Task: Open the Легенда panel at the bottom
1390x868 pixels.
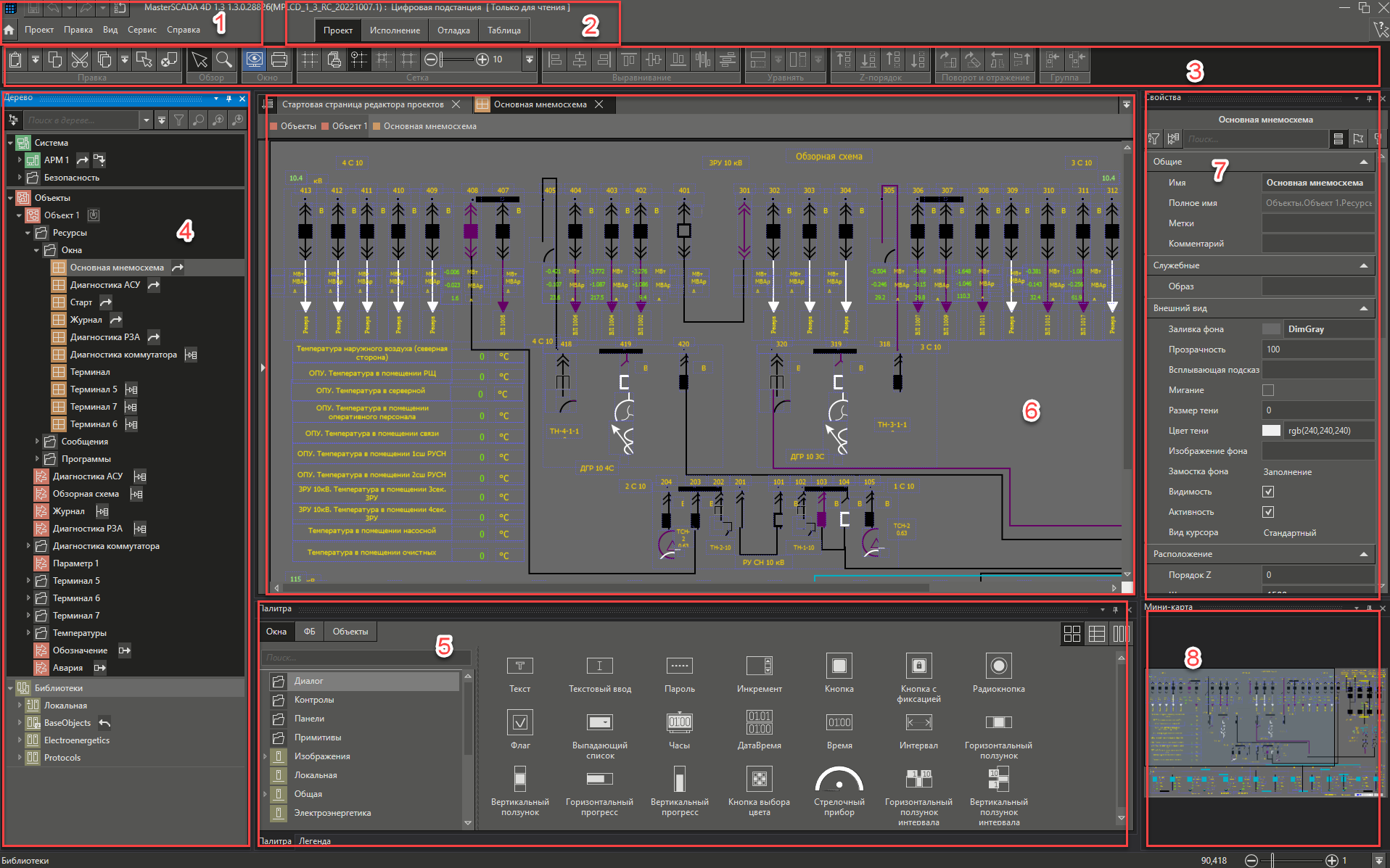Action: tap(313, 840)
